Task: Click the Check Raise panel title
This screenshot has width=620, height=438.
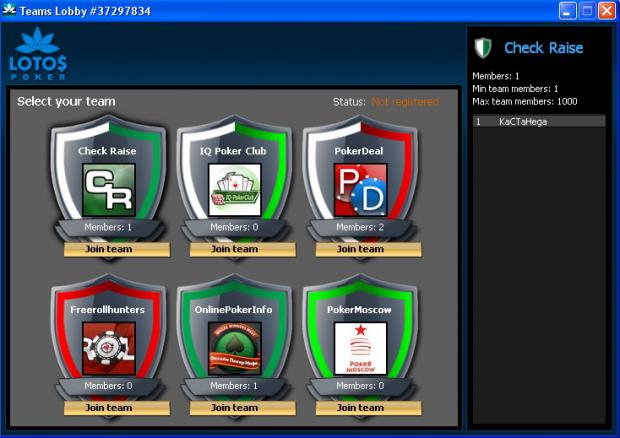Action: click(543, 48)
